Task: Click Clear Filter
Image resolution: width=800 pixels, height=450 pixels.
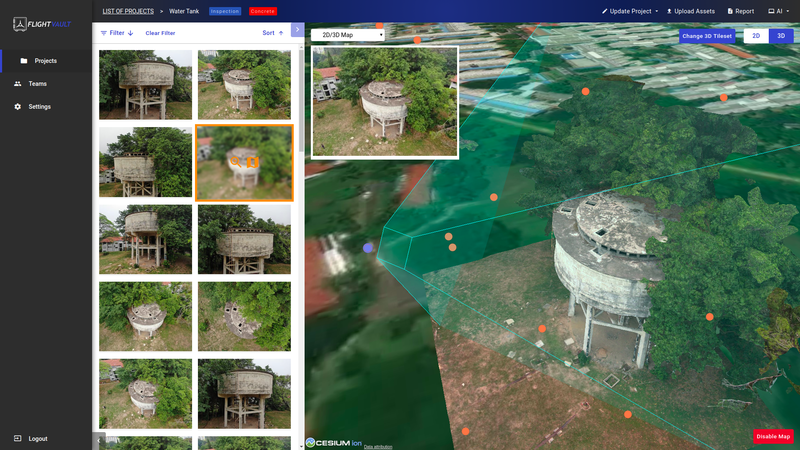Action: [x=160, y=33]
